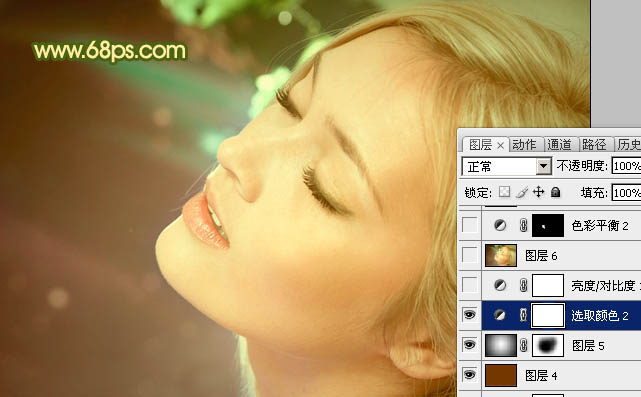This screenshot has width=641, height=397.
Task: Toggle visibility of 图层 4 layer
Action: click(469, 375)
